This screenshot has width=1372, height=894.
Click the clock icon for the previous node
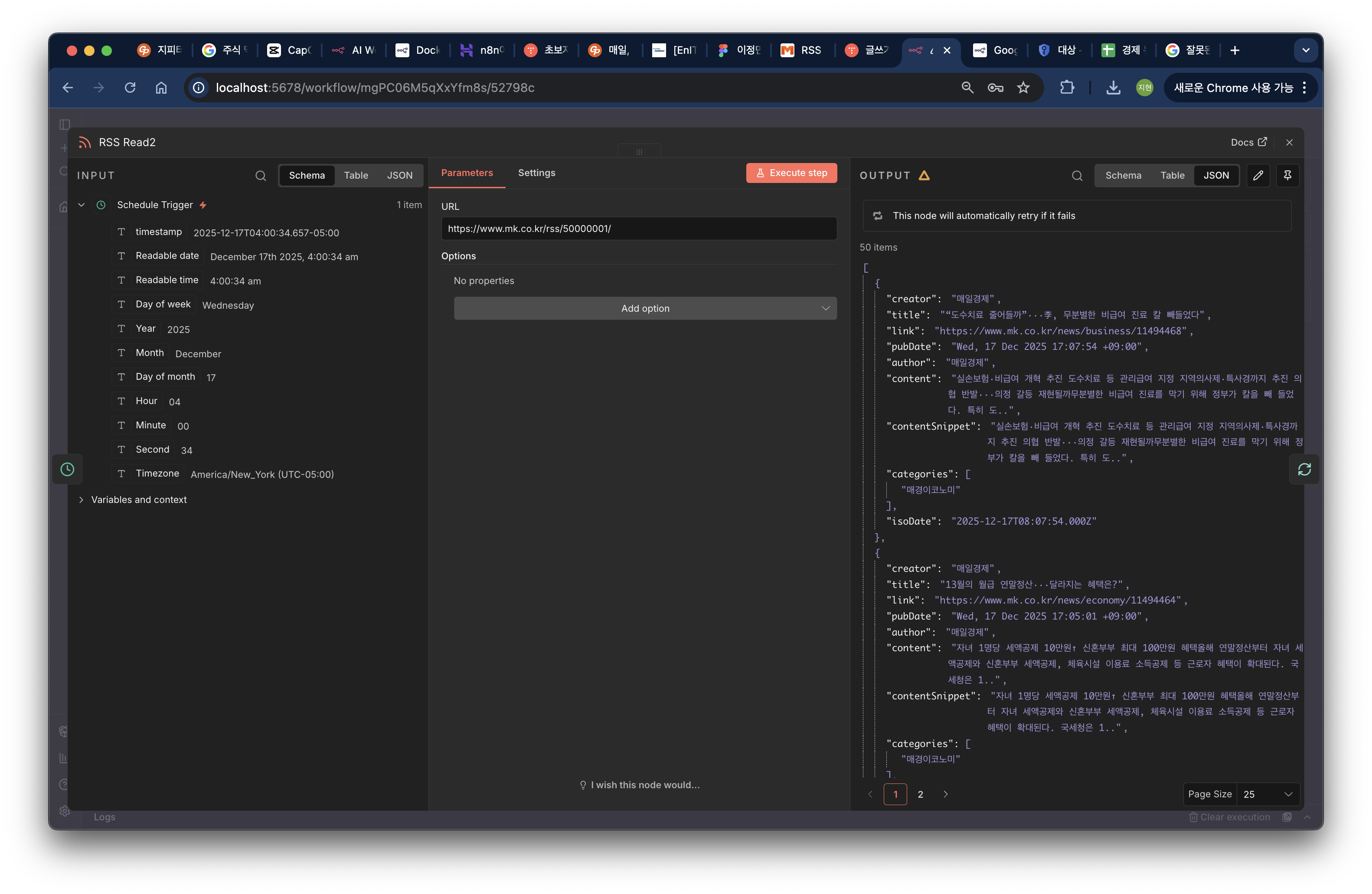coord(68,469)
